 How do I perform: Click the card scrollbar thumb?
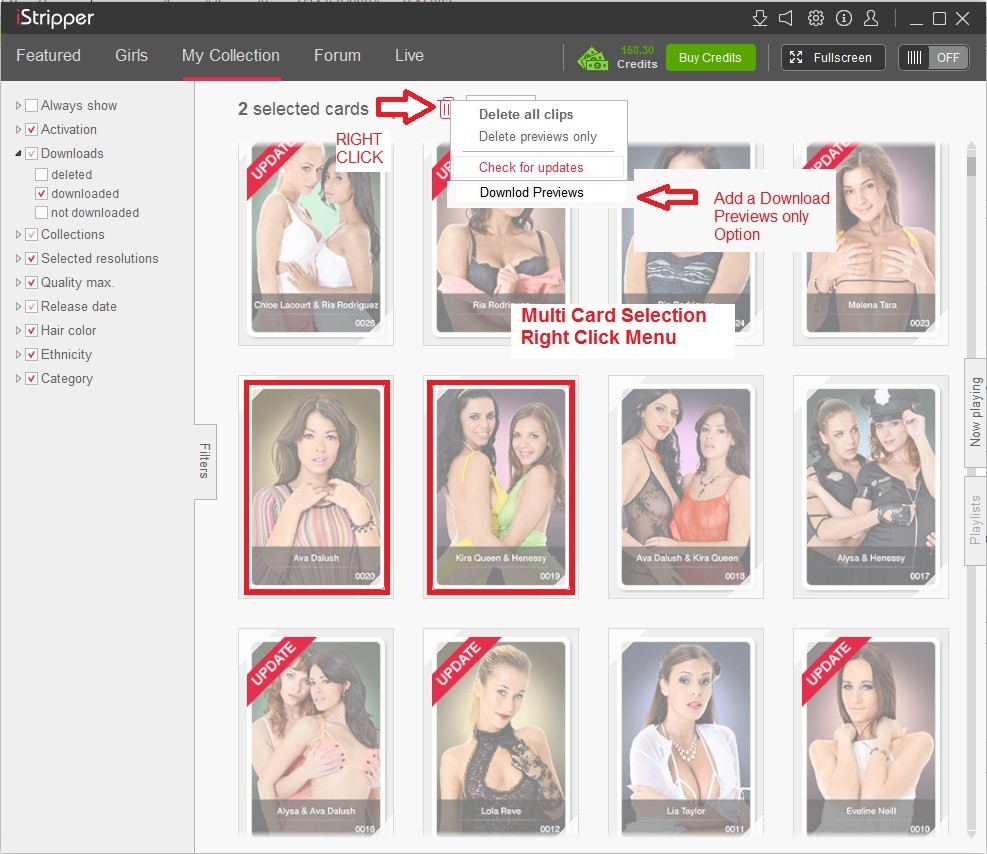click(971, 166)
